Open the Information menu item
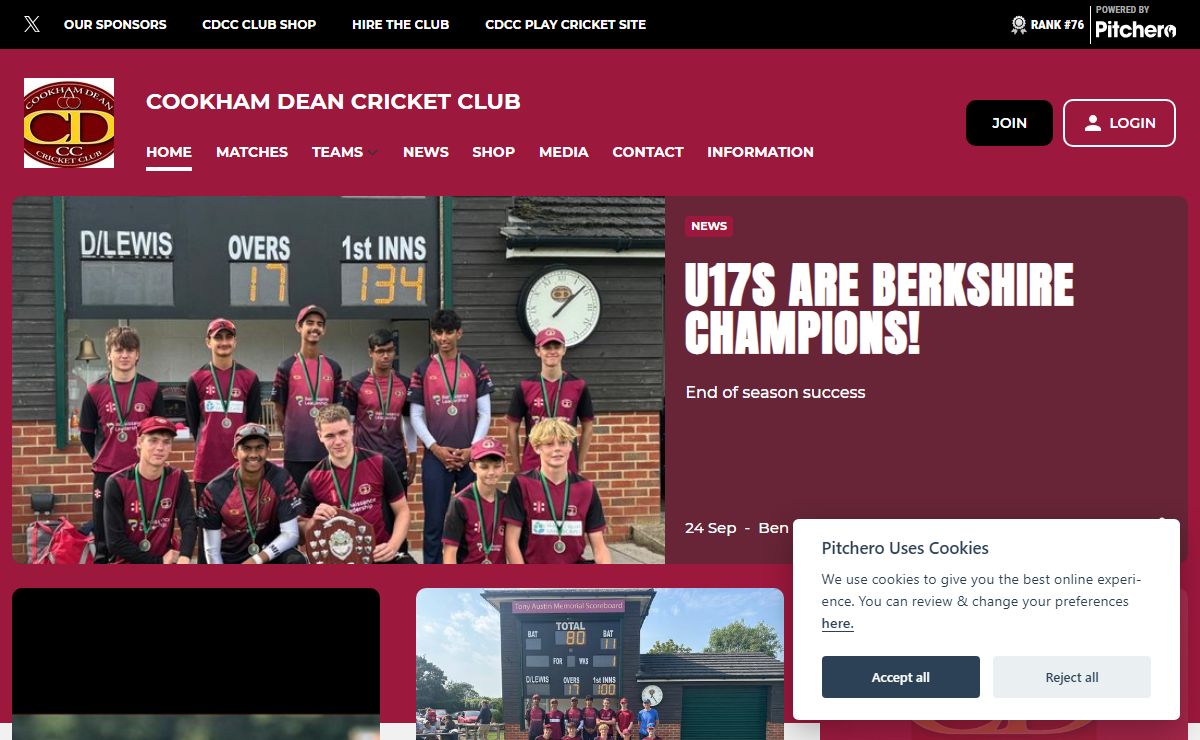This screenshot has height=740, width=1200. pyautogui.click(x=760, y=152)
